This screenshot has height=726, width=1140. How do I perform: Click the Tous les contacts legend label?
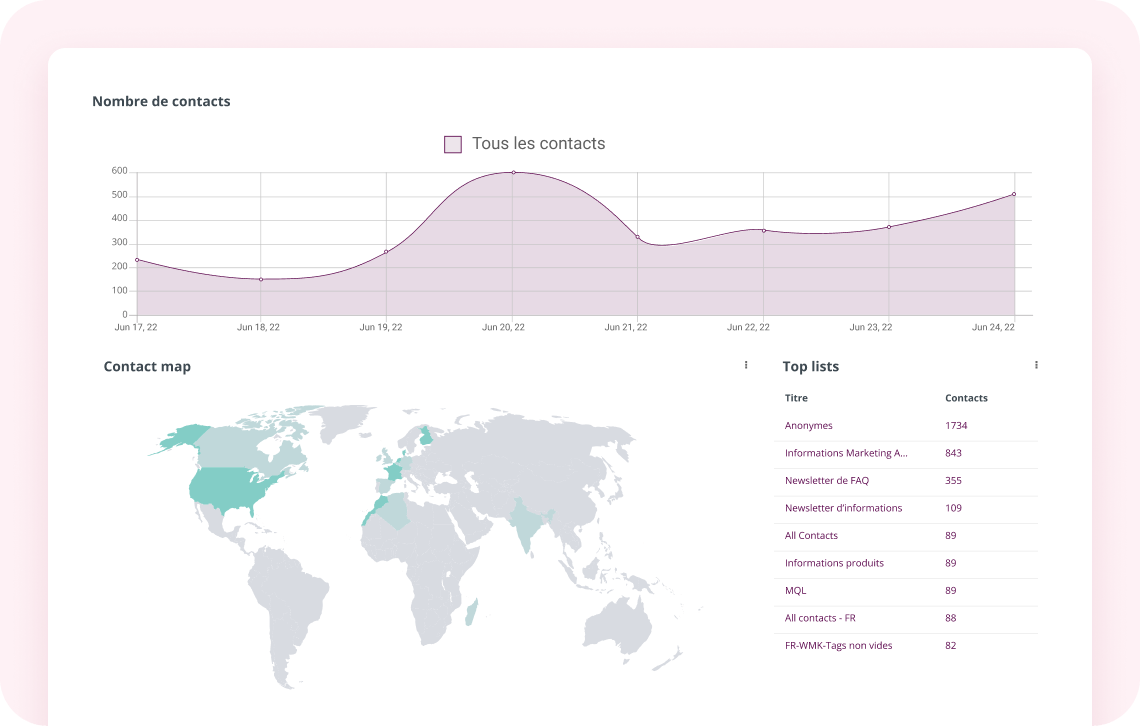click(538, 144)
